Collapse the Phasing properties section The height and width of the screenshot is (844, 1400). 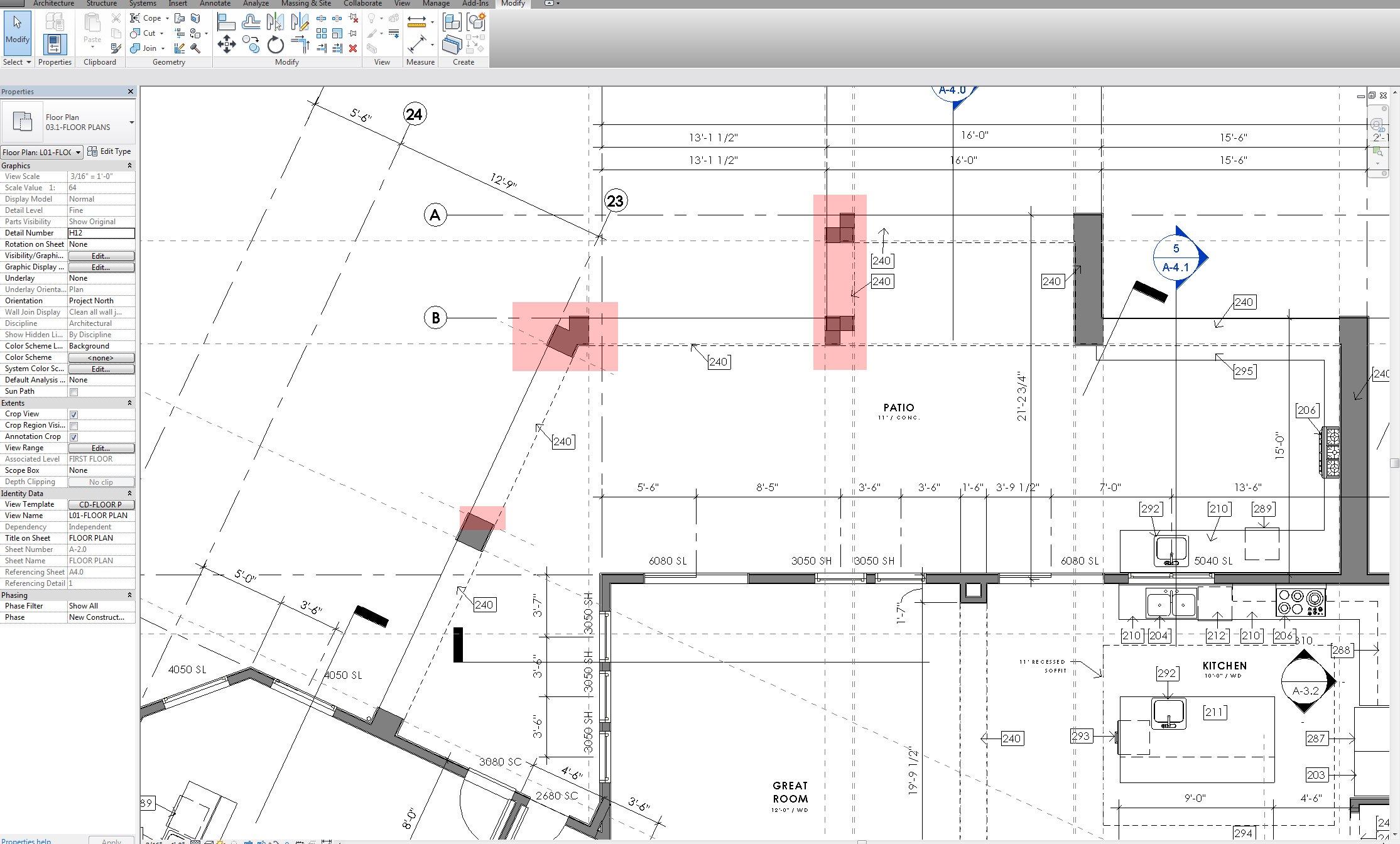[x=130, y=595]
